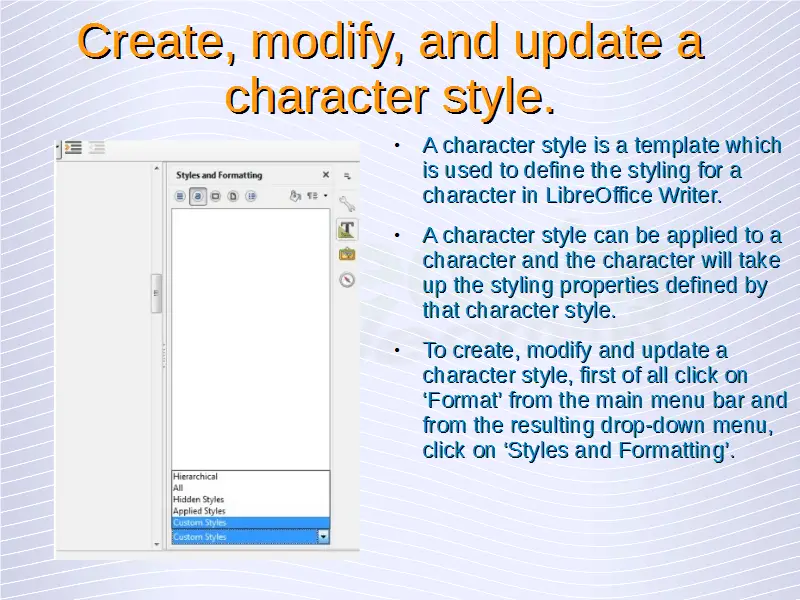The height and width of the screenshot is (600, 800).
Task: Pick 'Hidden Styles' filter option
Action: [198, 499]
